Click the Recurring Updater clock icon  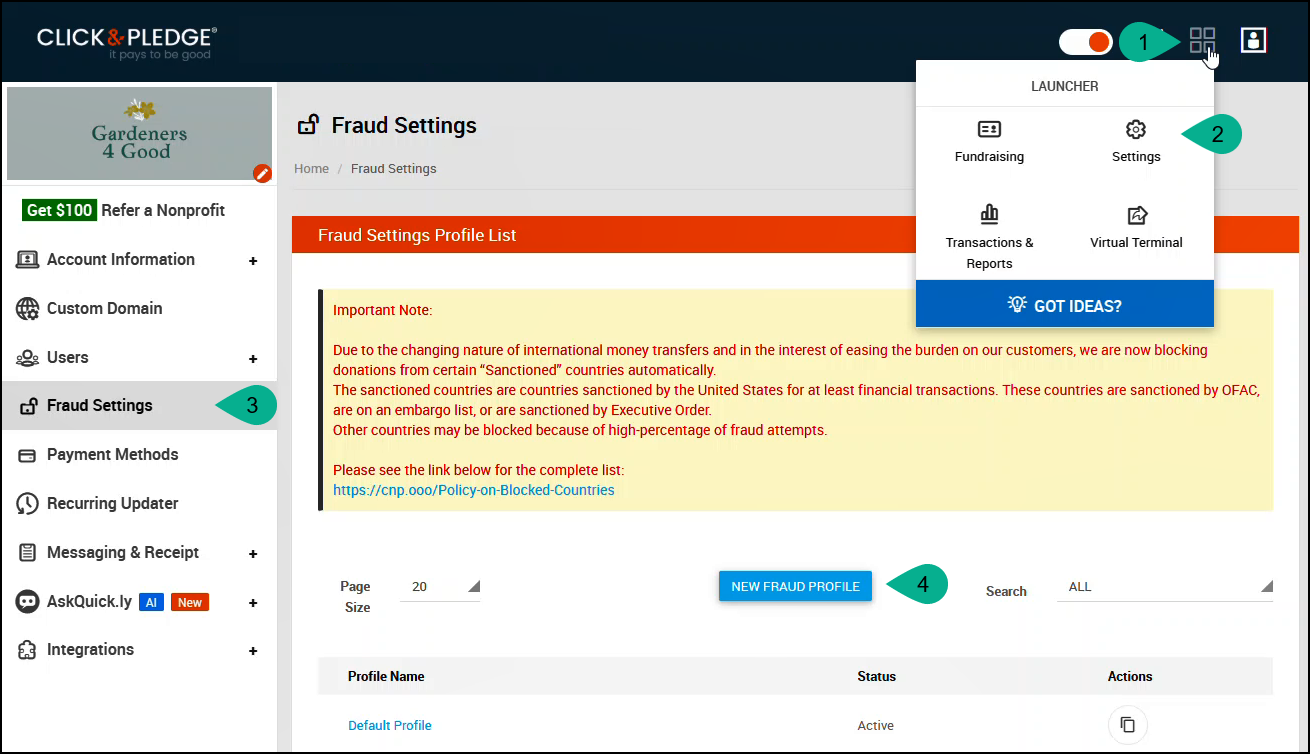[x=28, y=504]
